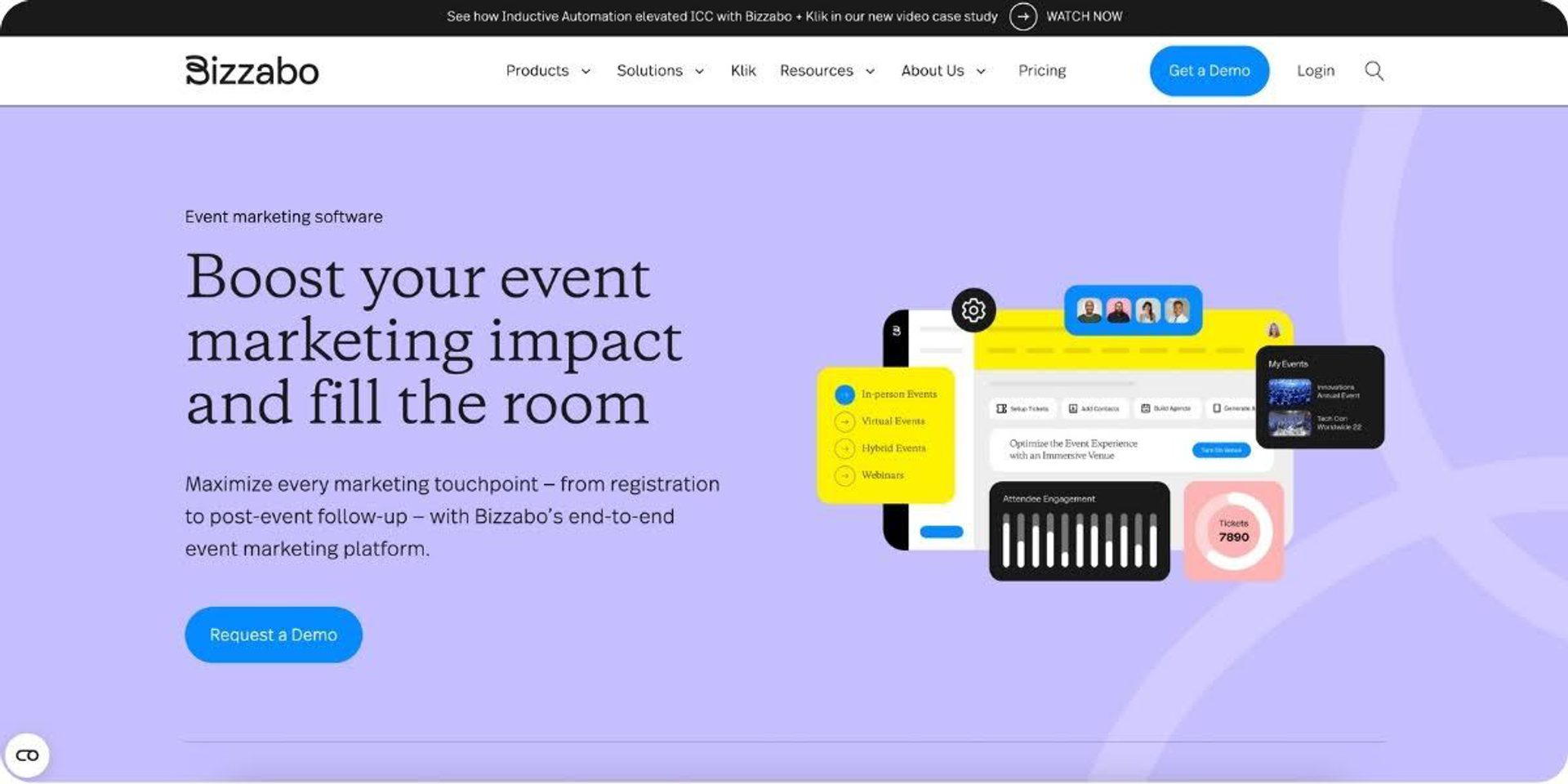Click the Tickets 7890 donut chart

(1233, 531)
